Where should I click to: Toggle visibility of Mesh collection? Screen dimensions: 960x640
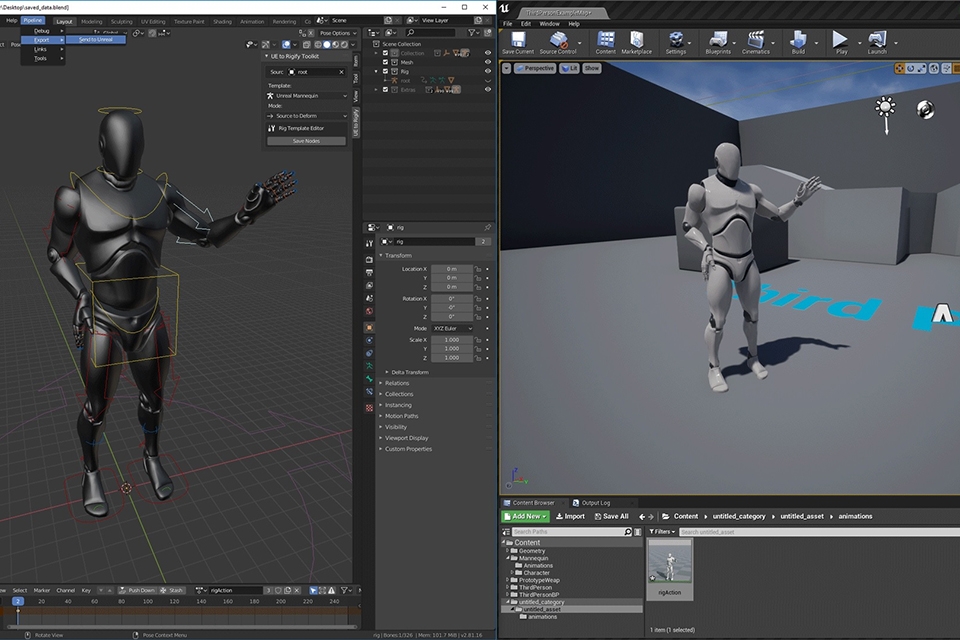point(487,62)
